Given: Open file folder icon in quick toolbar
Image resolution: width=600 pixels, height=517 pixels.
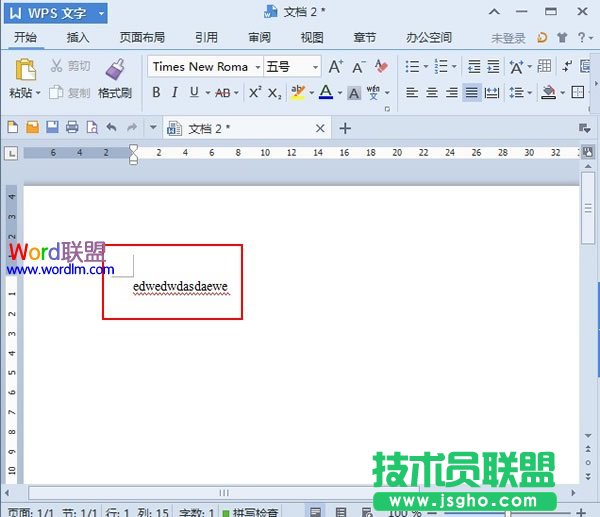Looking at the screenshot, I should click(33, 127).
